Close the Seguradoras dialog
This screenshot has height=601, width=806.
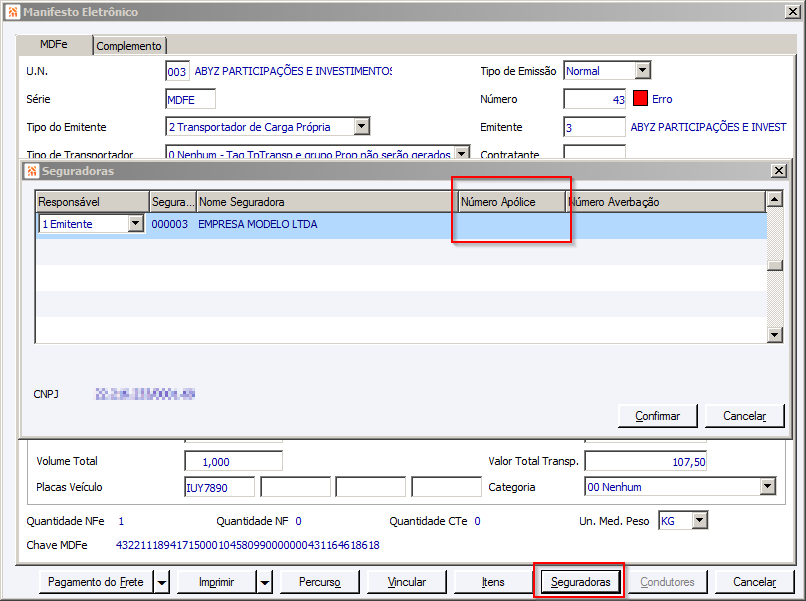(779, 171)
